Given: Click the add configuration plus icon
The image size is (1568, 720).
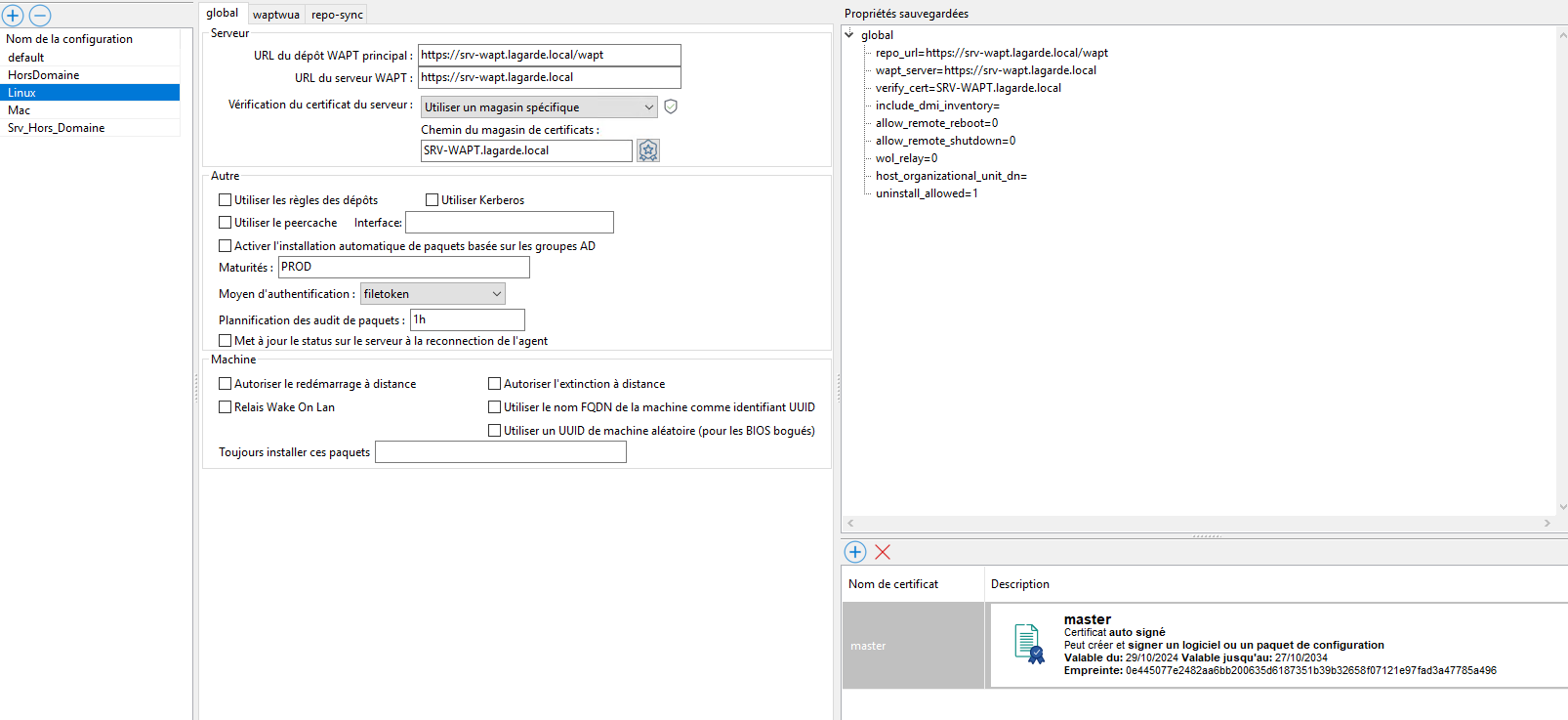Looking at the screenshot, I should pyautogui.click(x=13, y=16).
